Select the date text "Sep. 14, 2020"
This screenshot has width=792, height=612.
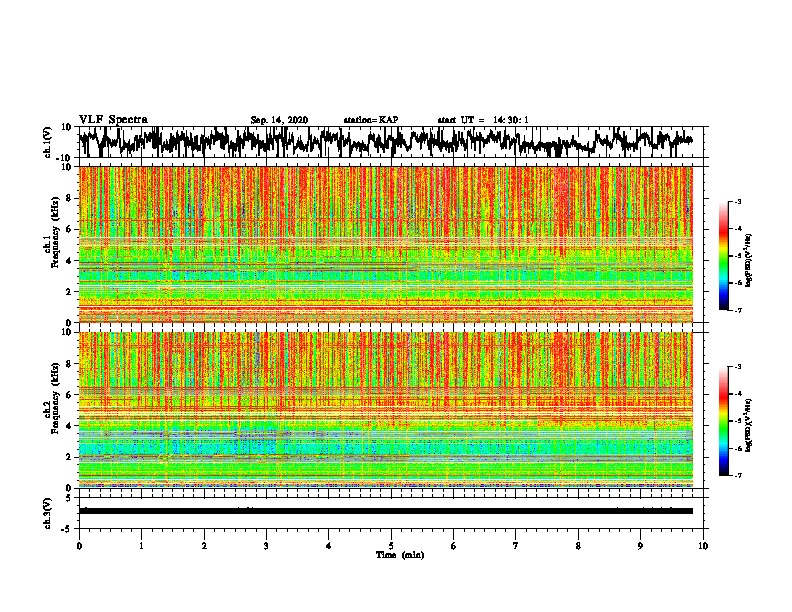click(x=279, y=120)
